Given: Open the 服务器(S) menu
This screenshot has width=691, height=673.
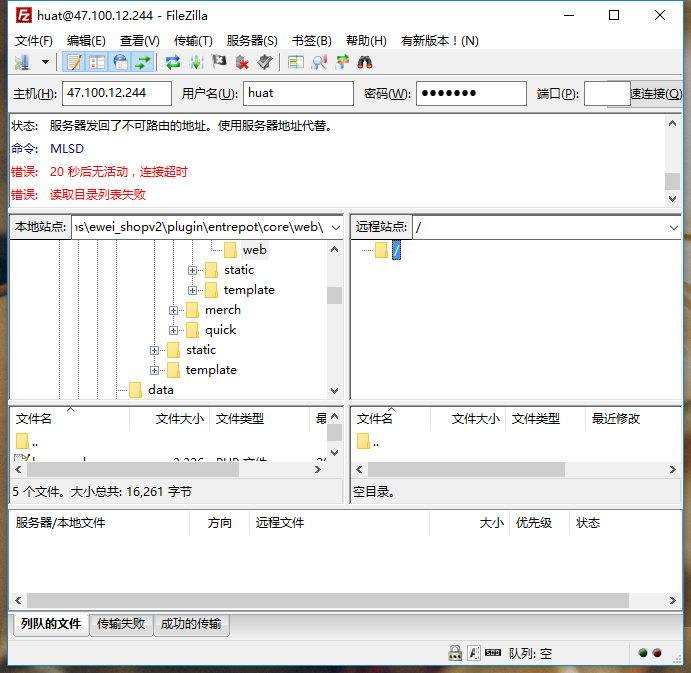Looking at the screenshot, I should pos(252,41).
